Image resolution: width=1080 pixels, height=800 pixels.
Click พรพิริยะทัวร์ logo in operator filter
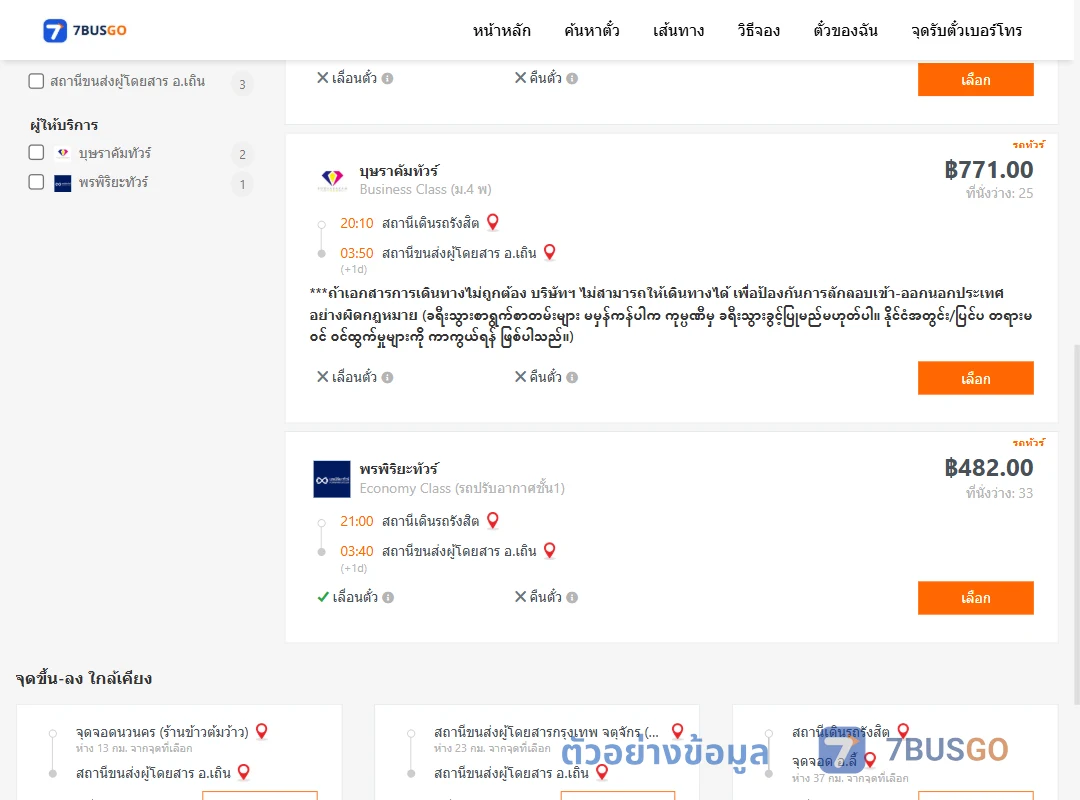click(63, 183)
